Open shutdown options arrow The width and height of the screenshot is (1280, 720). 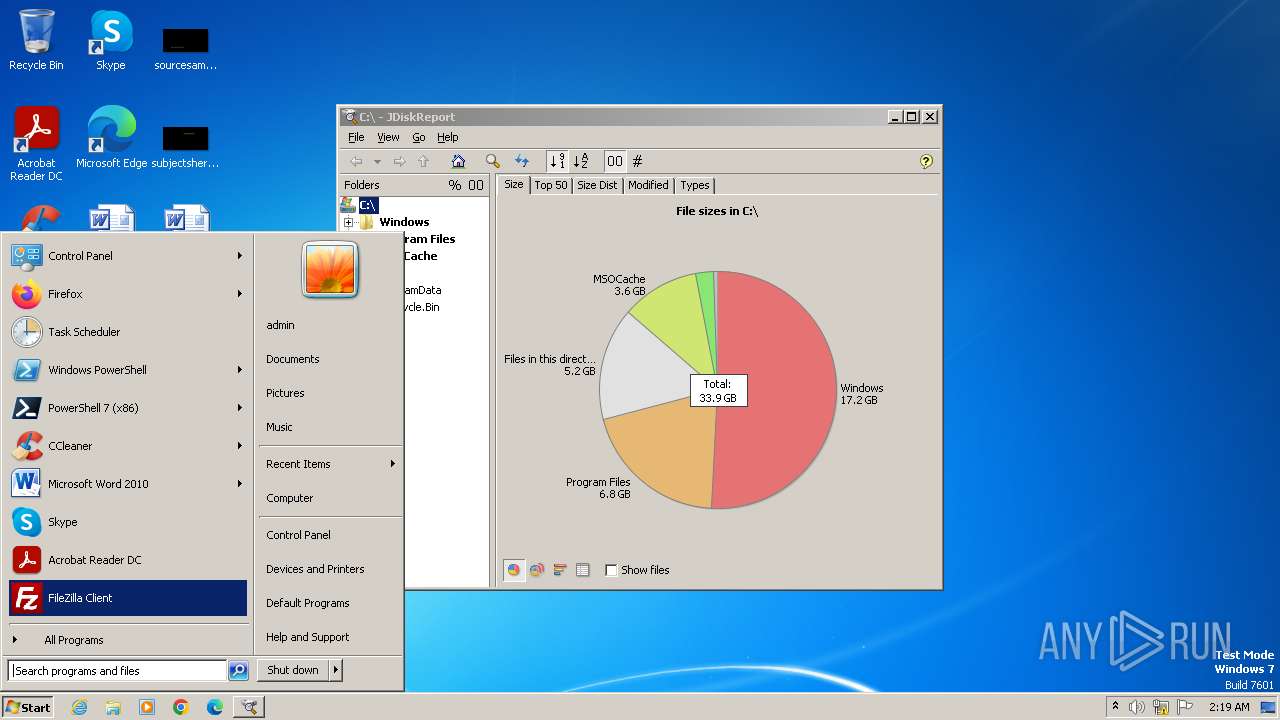336,670
